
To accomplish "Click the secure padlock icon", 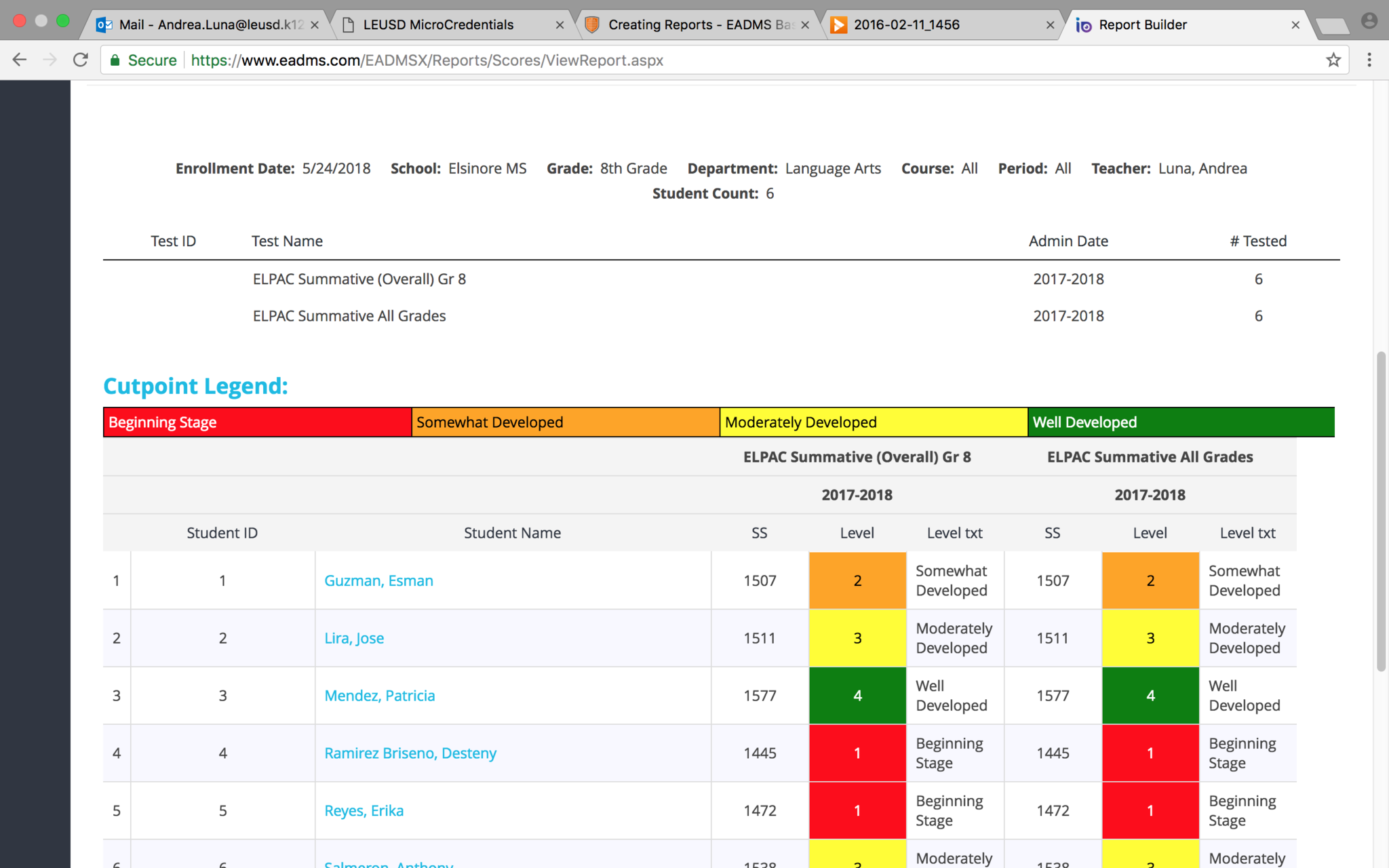I will 115,60.
